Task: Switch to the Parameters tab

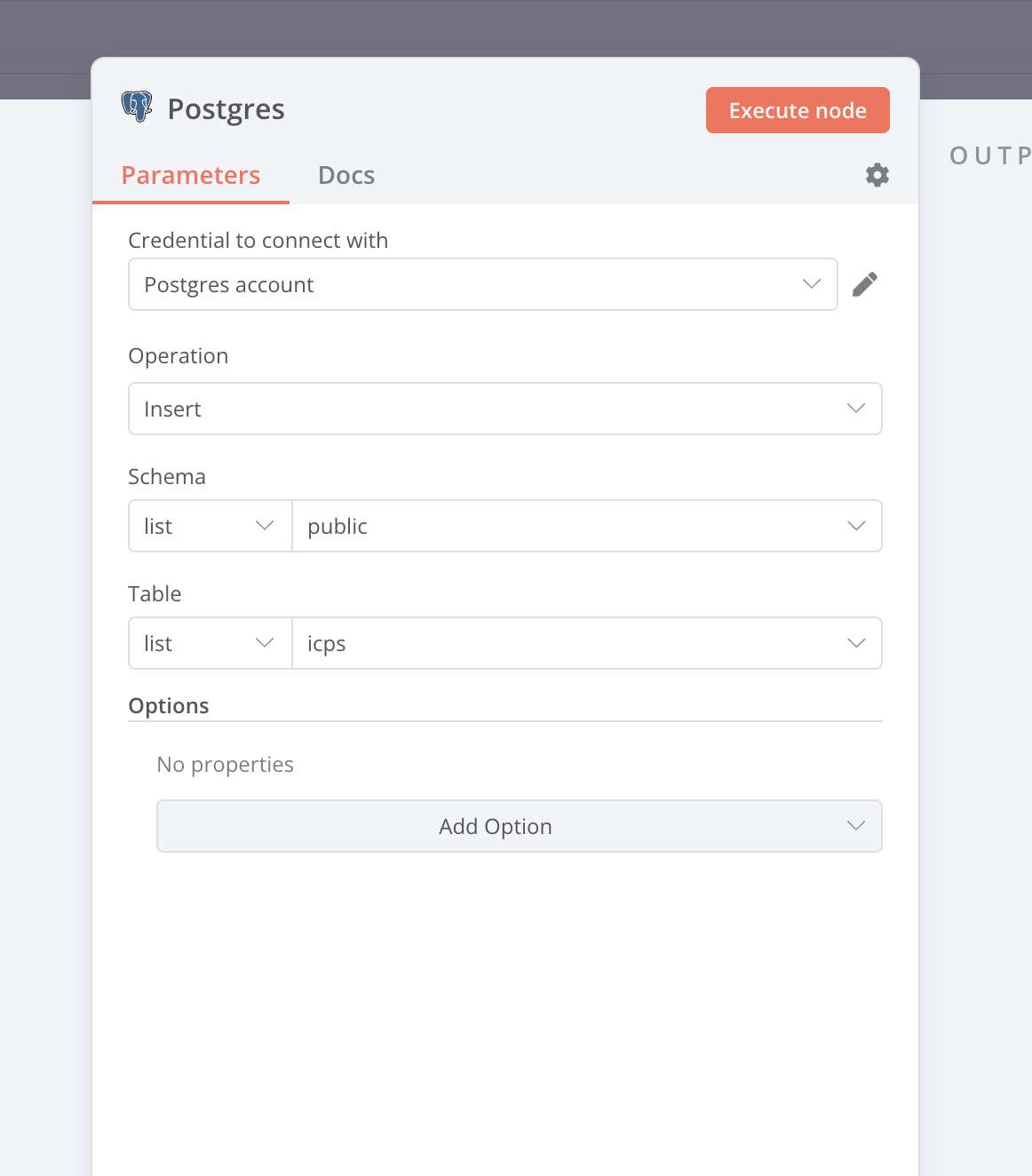Action: (x=190, y=175)
